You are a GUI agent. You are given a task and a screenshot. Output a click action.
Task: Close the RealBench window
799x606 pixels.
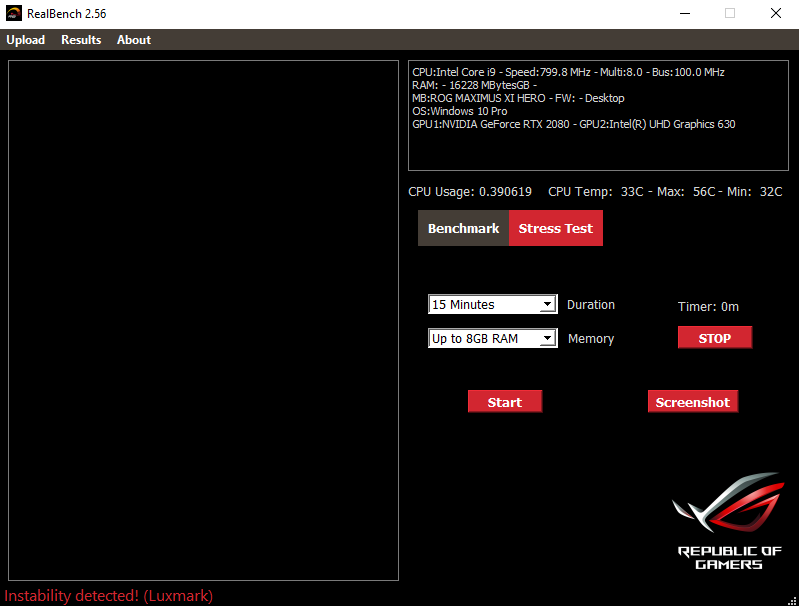pyautogui.click(x=775, y=14)
